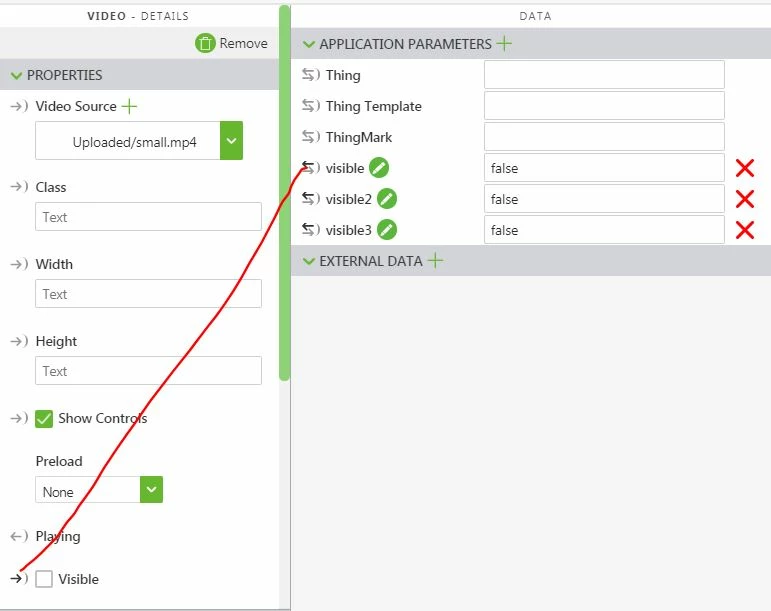Image resolution: width=771 pixels, height=611 pixels.
Task: Click the binding arrow next to Show Controls
Action: point(19,418)
